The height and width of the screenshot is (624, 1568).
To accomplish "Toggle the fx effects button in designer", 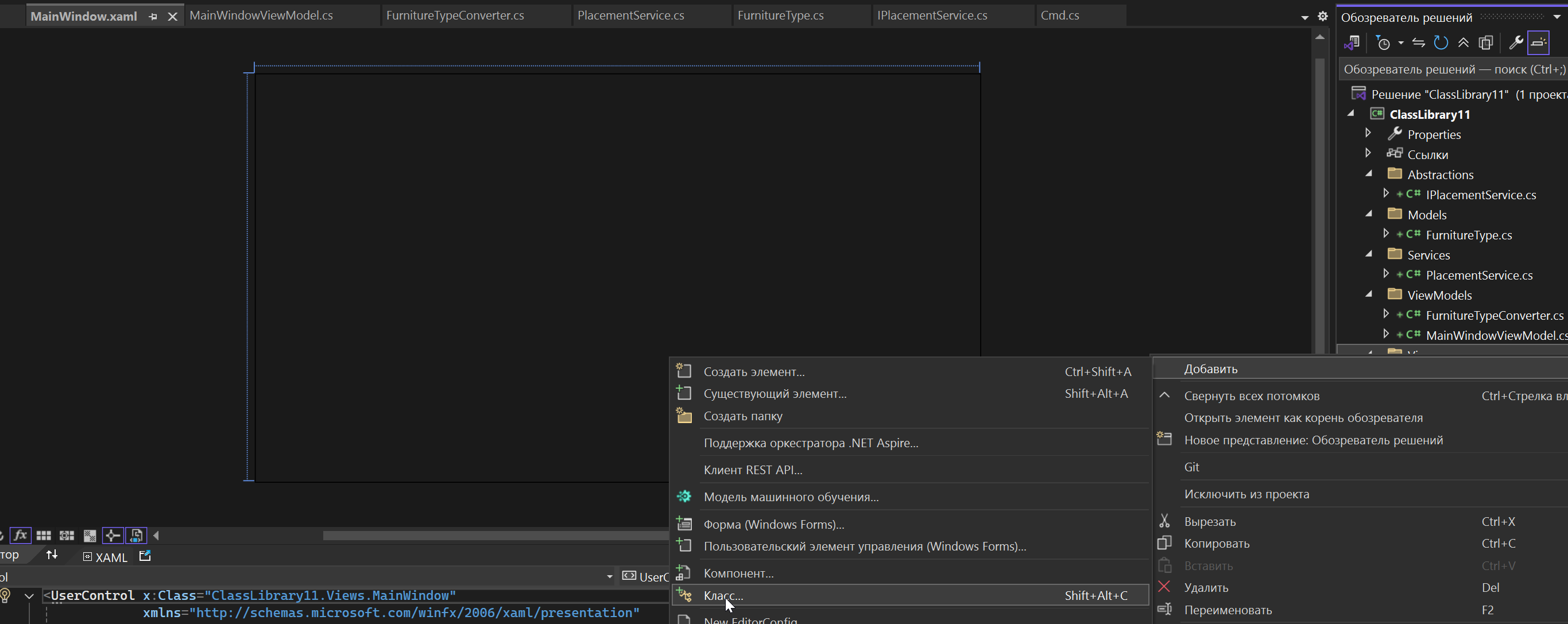I will pyautogui.click(x=20, y=535).
